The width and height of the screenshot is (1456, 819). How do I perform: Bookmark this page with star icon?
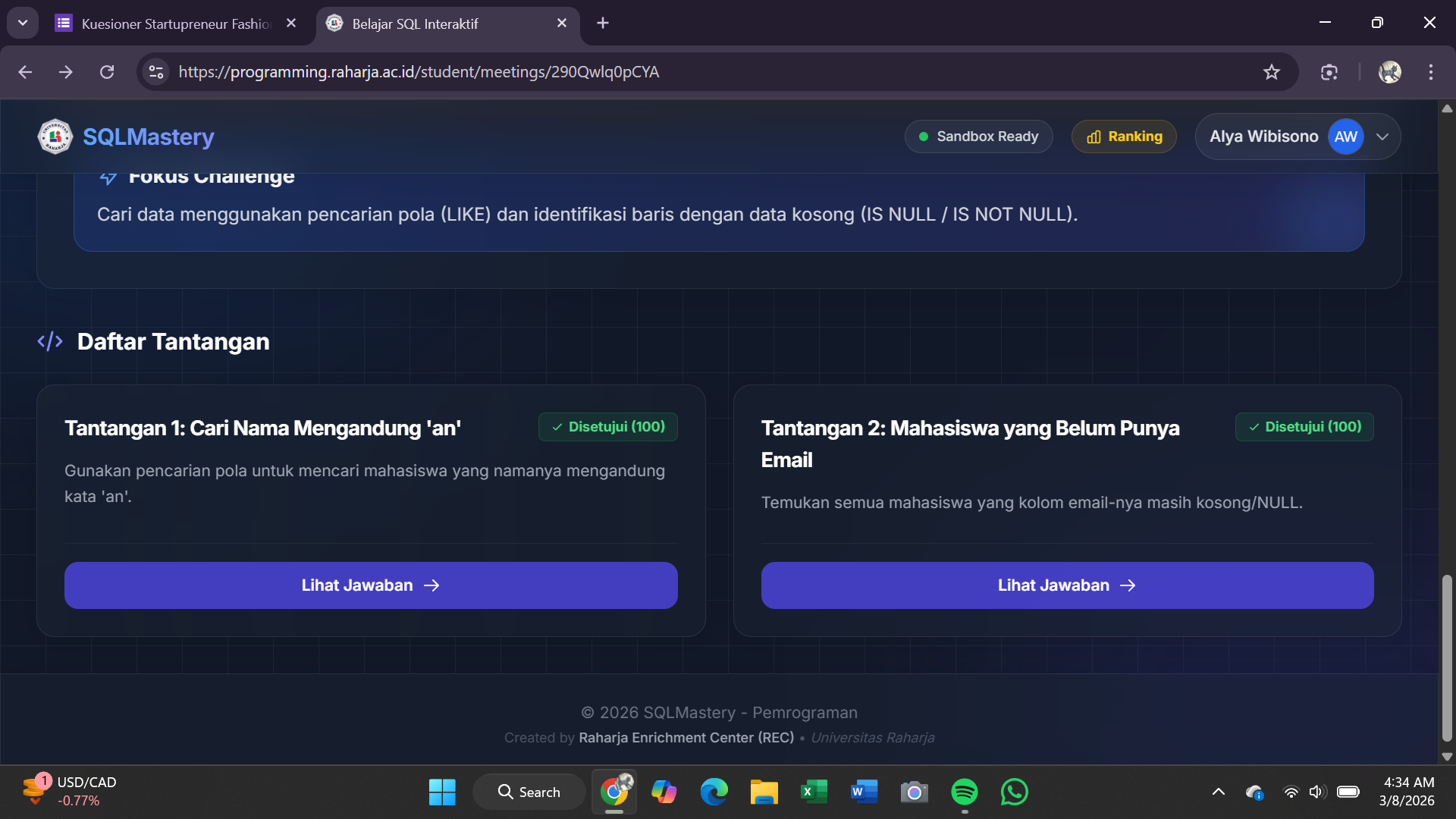(x=1272, y=72)
